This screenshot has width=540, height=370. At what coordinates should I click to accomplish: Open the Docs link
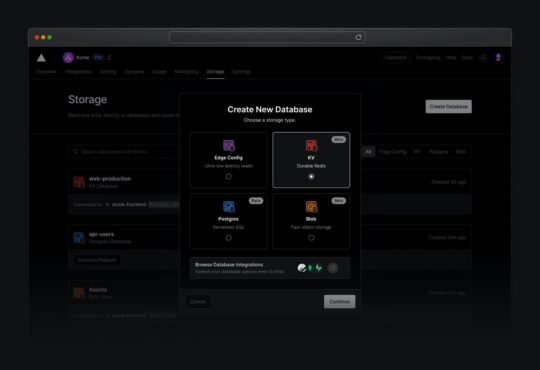tap(467, 58)
